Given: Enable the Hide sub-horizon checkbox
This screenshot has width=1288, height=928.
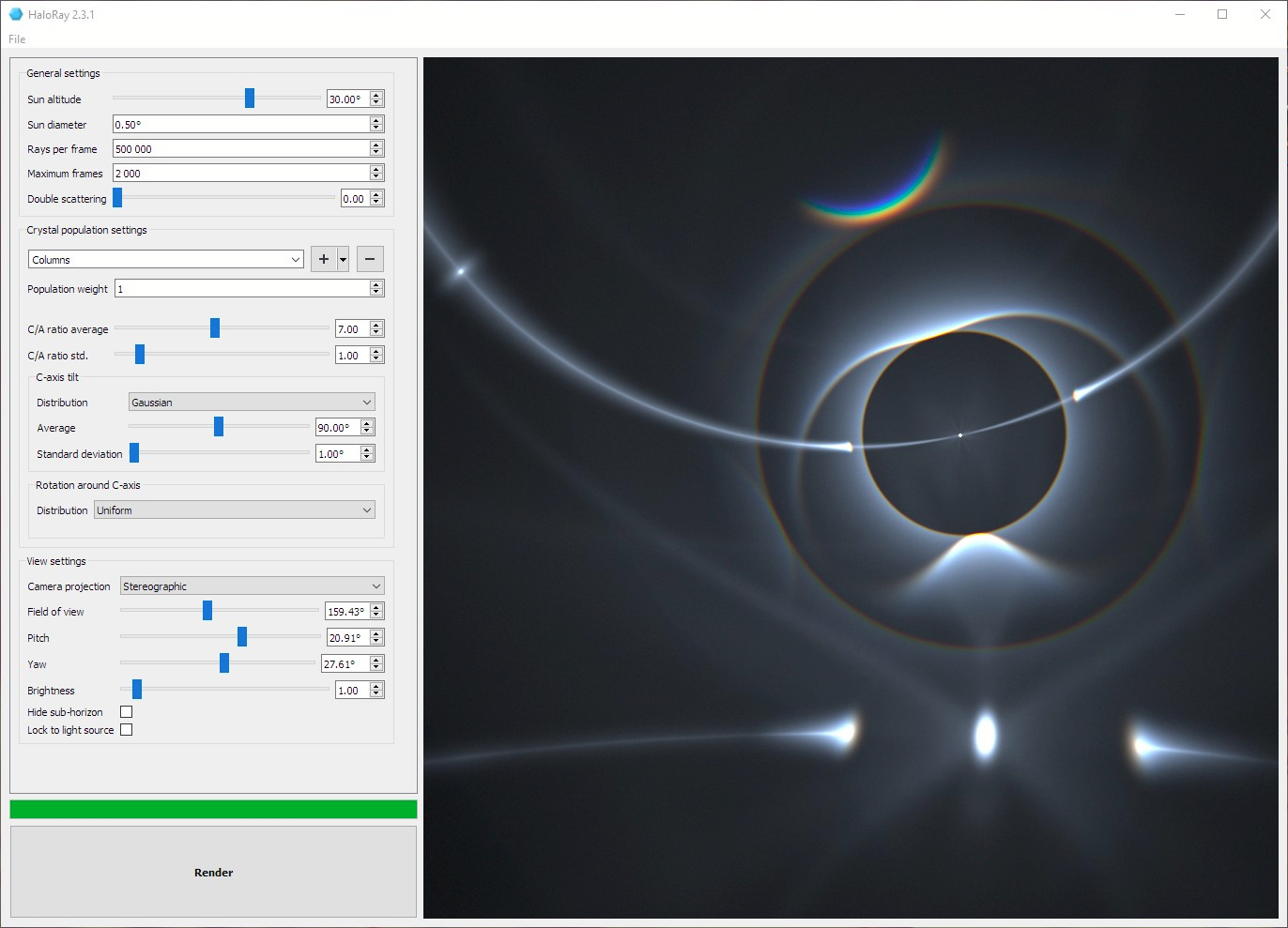Looking at the screenshot, I should [x=127, y=712].
